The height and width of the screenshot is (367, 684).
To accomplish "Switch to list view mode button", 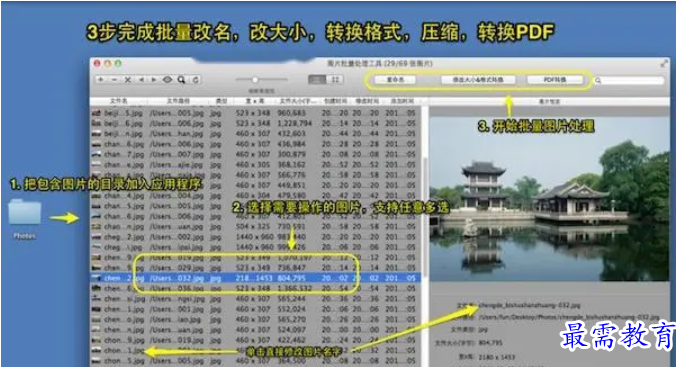I will pyautogui.click(x=317, y=79).
